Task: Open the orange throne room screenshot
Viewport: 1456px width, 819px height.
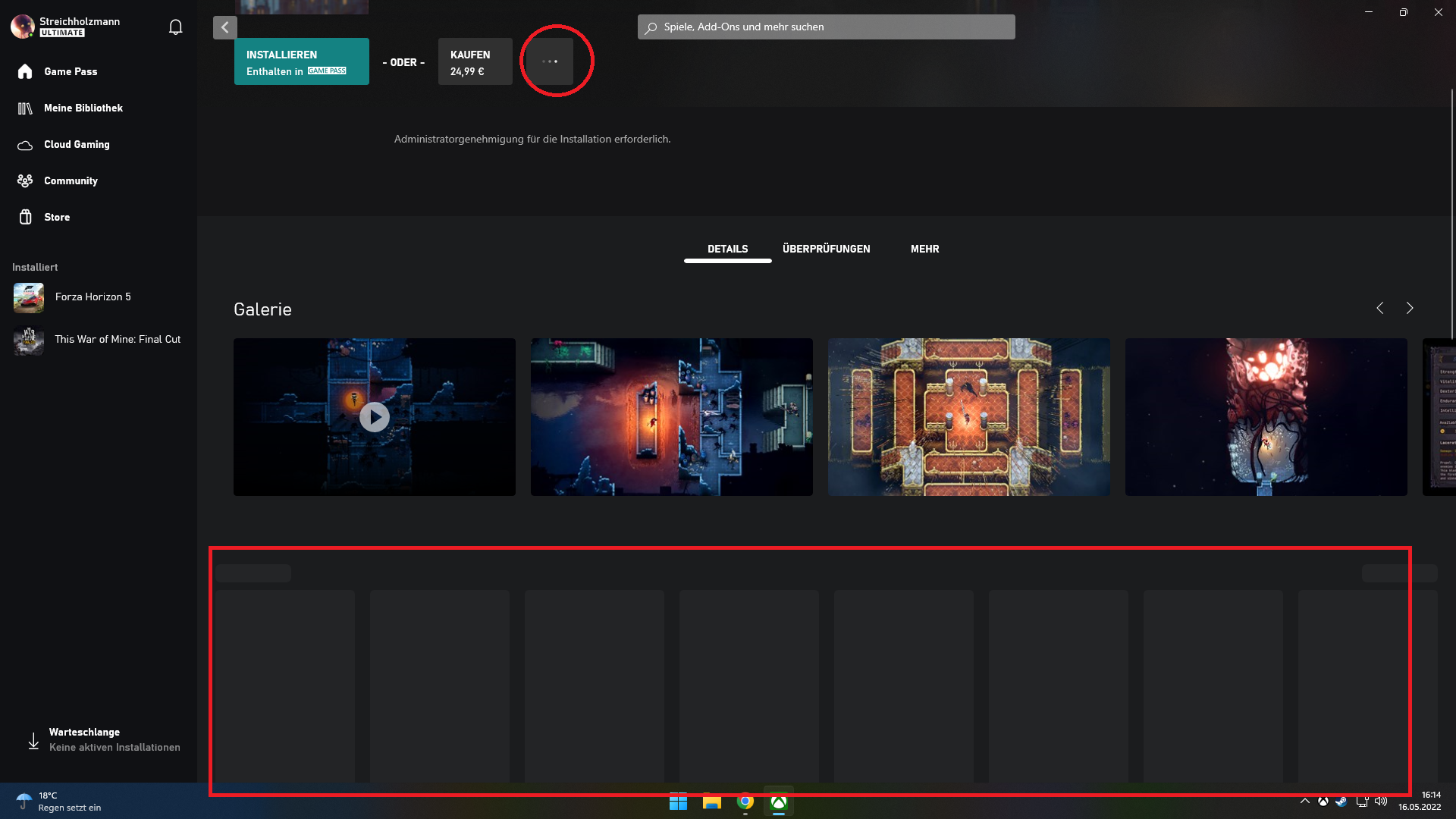Action: [x=968, y=417]
